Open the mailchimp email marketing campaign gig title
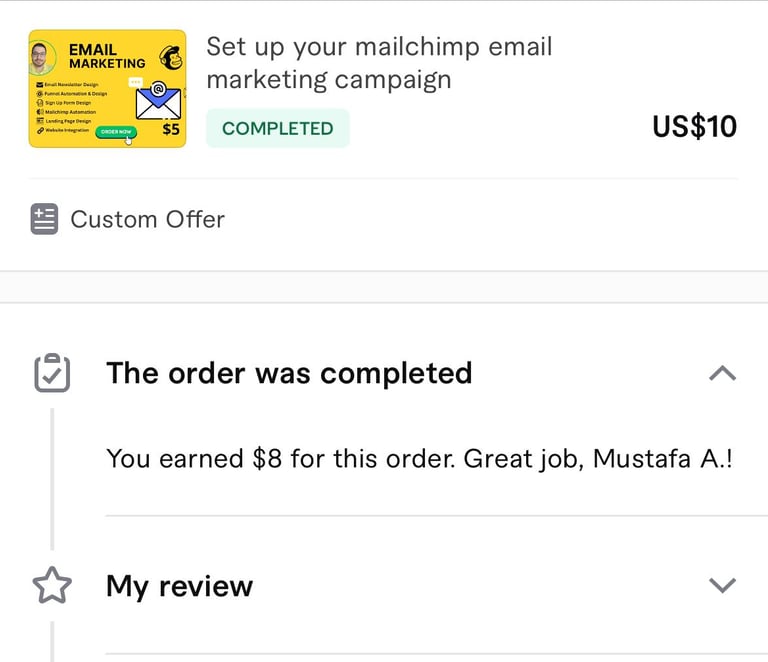 tap(379, 63)
